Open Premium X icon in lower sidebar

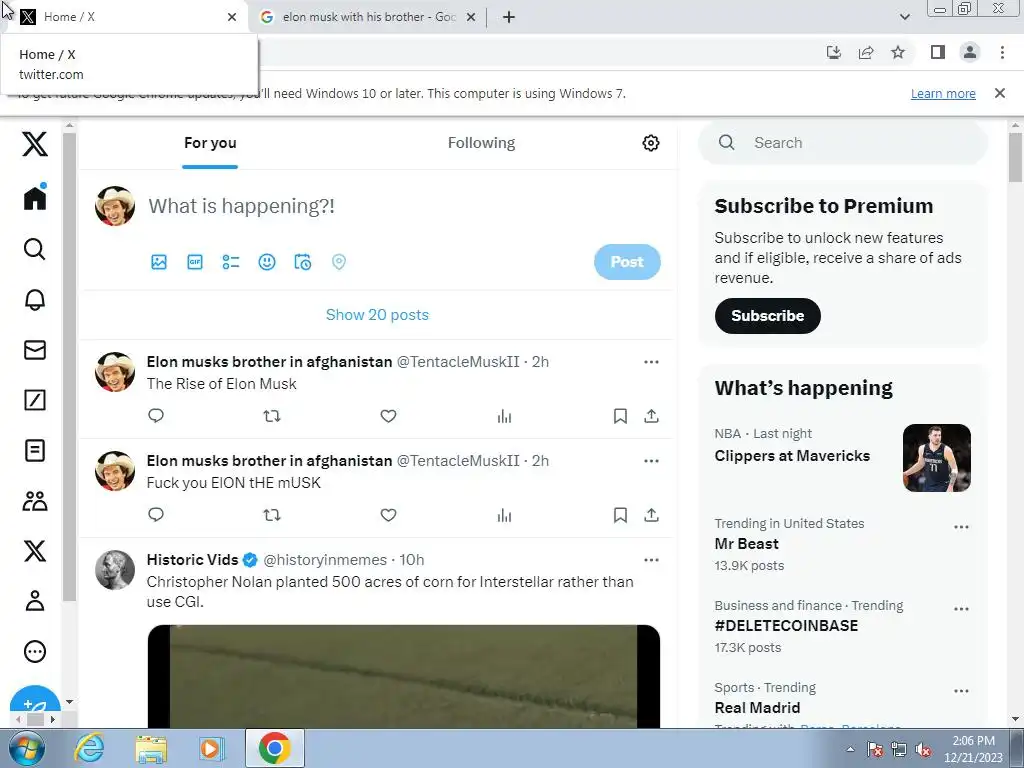(35, 551)
